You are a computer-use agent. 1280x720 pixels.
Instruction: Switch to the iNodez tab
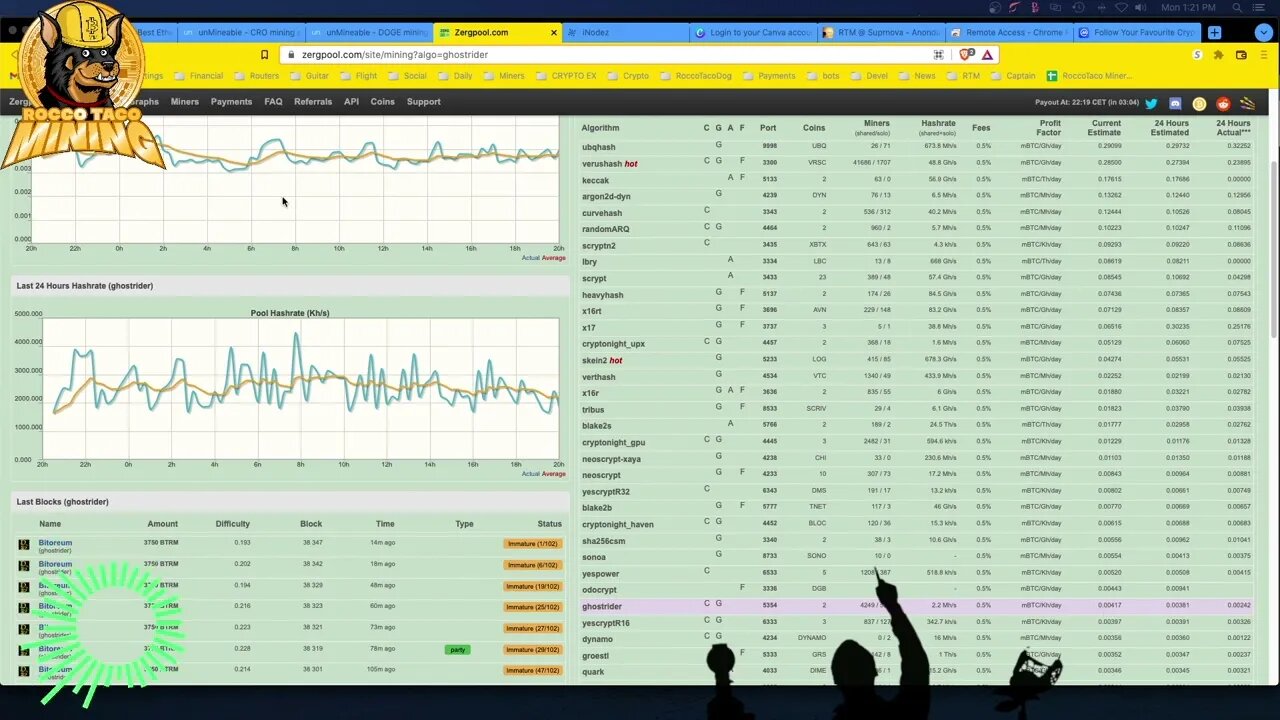tap(627, 32)
